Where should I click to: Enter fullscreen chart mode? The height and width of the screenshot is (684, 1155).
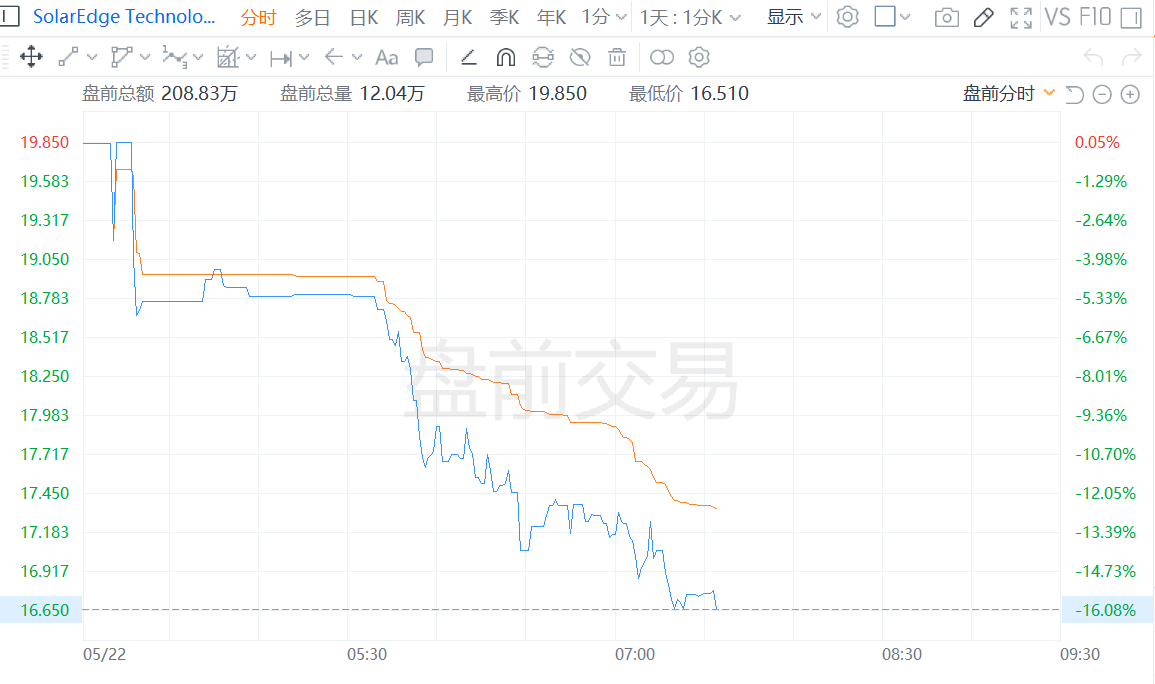click(1021, 17)
